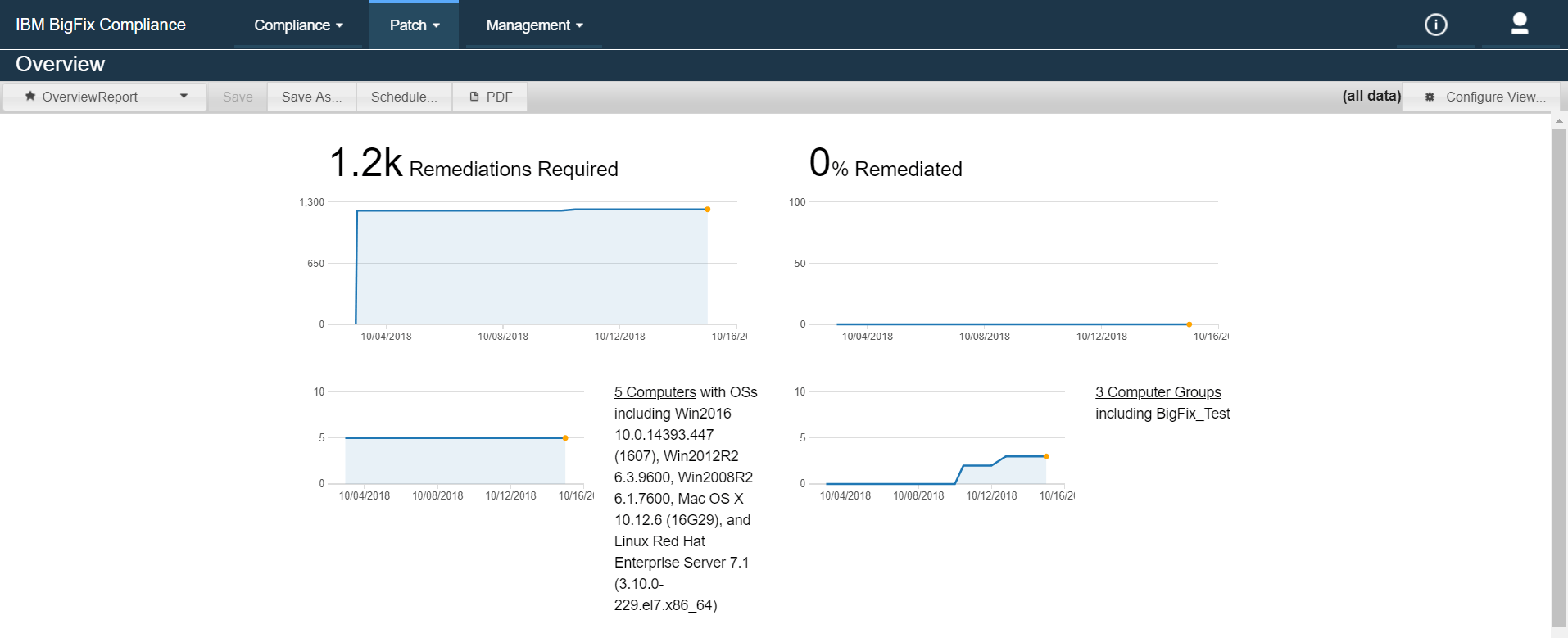Open the Patch menu
This screenshot has height=638, width=1568.
click(x=415, y=25)
